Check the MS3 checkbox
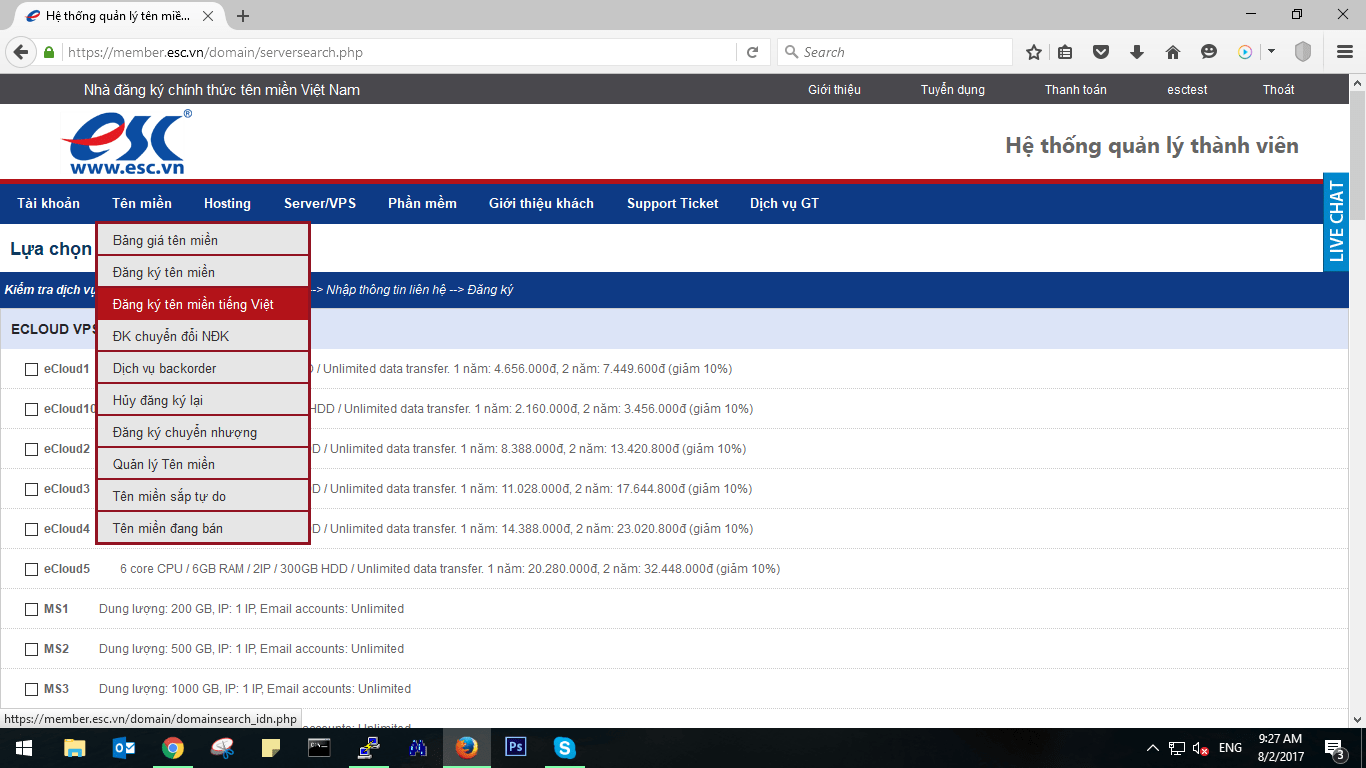Screen dimensions: 1366x768 pyautogui.click(x=32, y=689)
